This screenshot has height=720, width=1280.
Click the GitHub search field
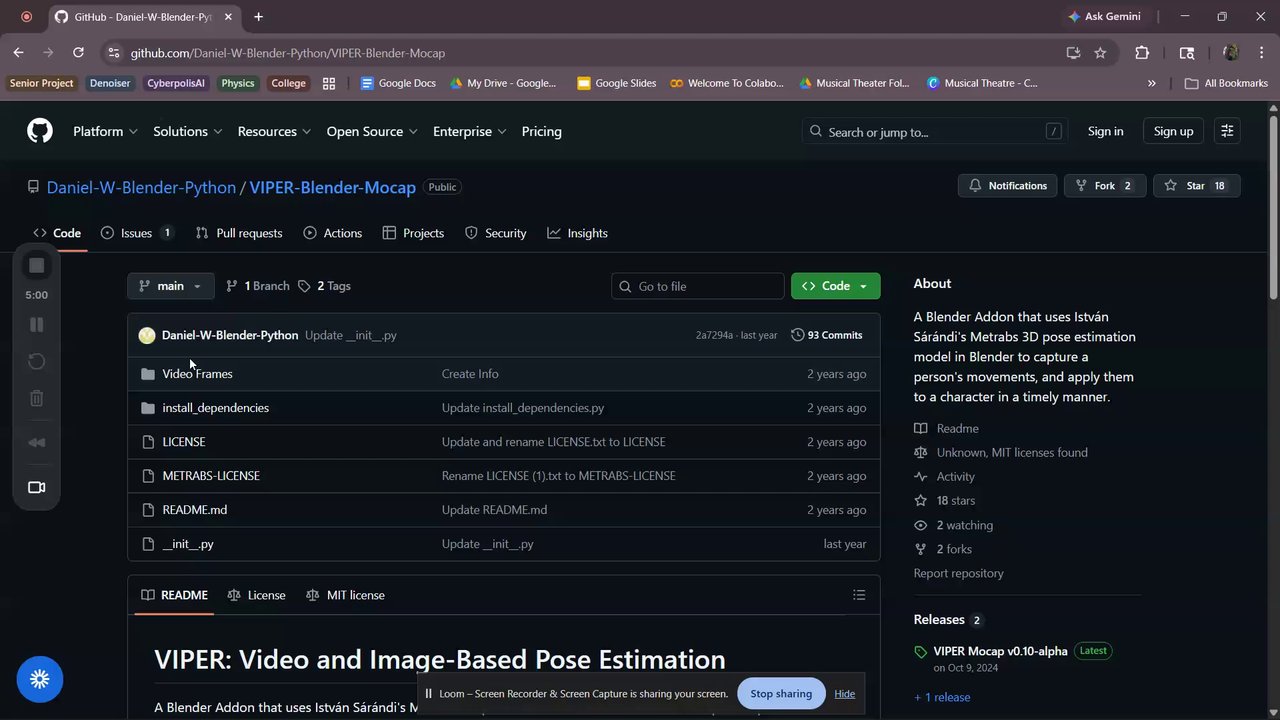click(x=935, y=131)
